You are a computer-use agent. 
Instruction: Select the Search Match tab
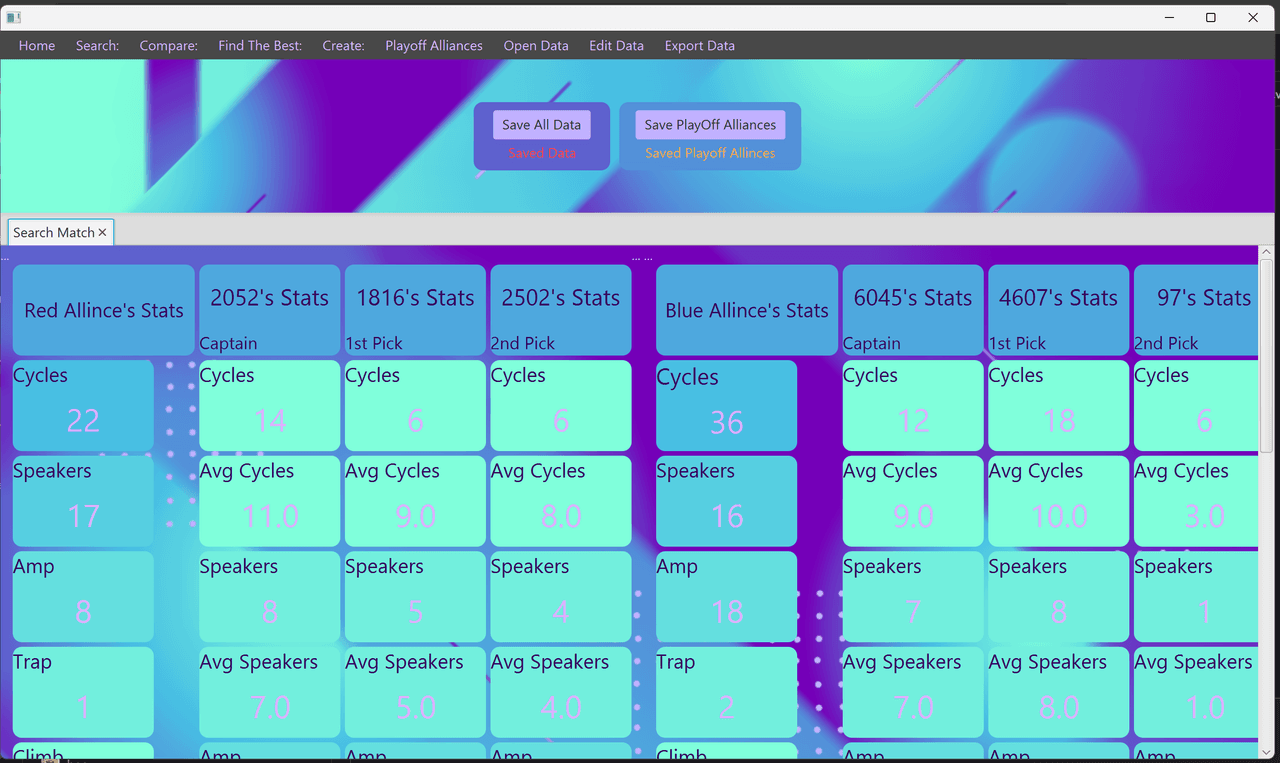(54, 233)
